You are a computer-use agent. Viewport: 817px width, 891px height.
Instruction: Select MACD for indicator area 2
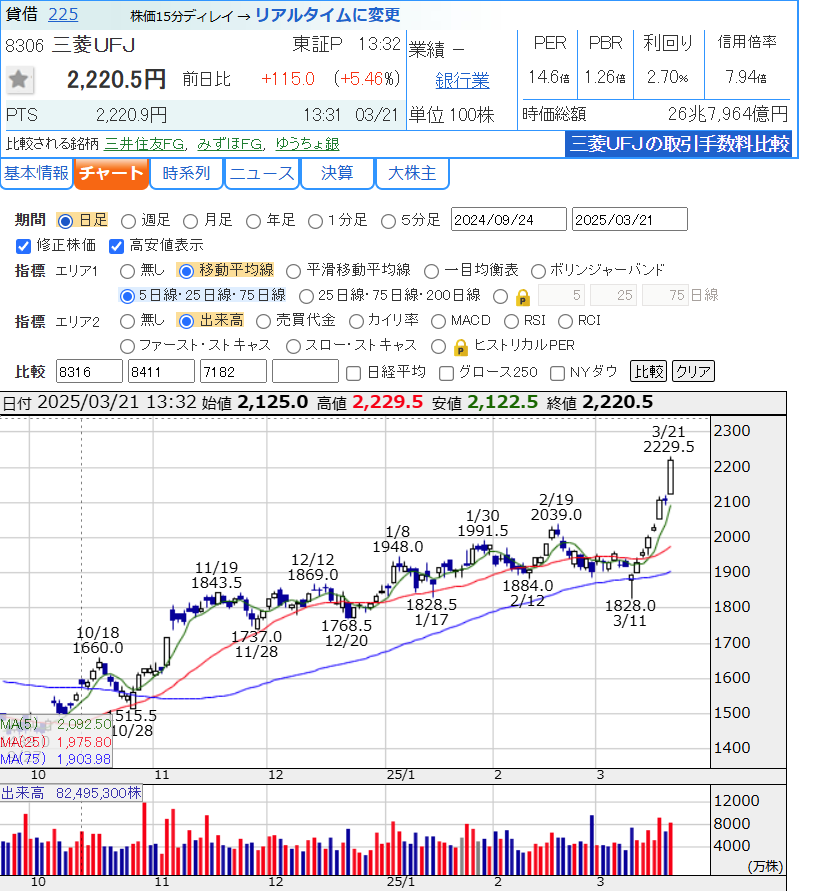438,321
